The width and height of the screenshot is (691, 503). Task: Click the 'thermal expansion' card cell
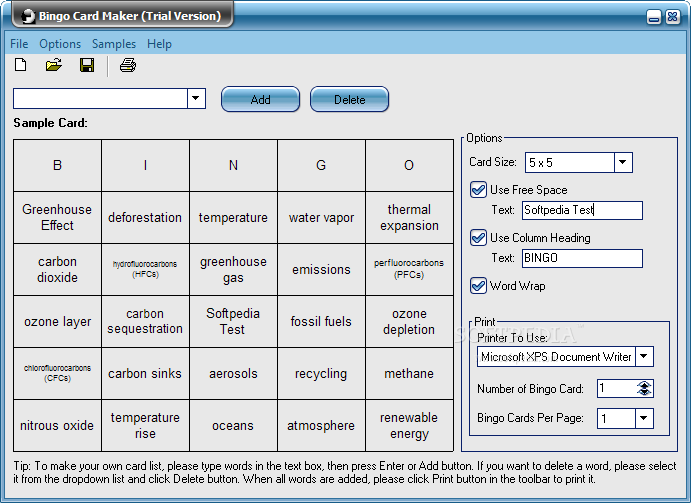[409, 217]
